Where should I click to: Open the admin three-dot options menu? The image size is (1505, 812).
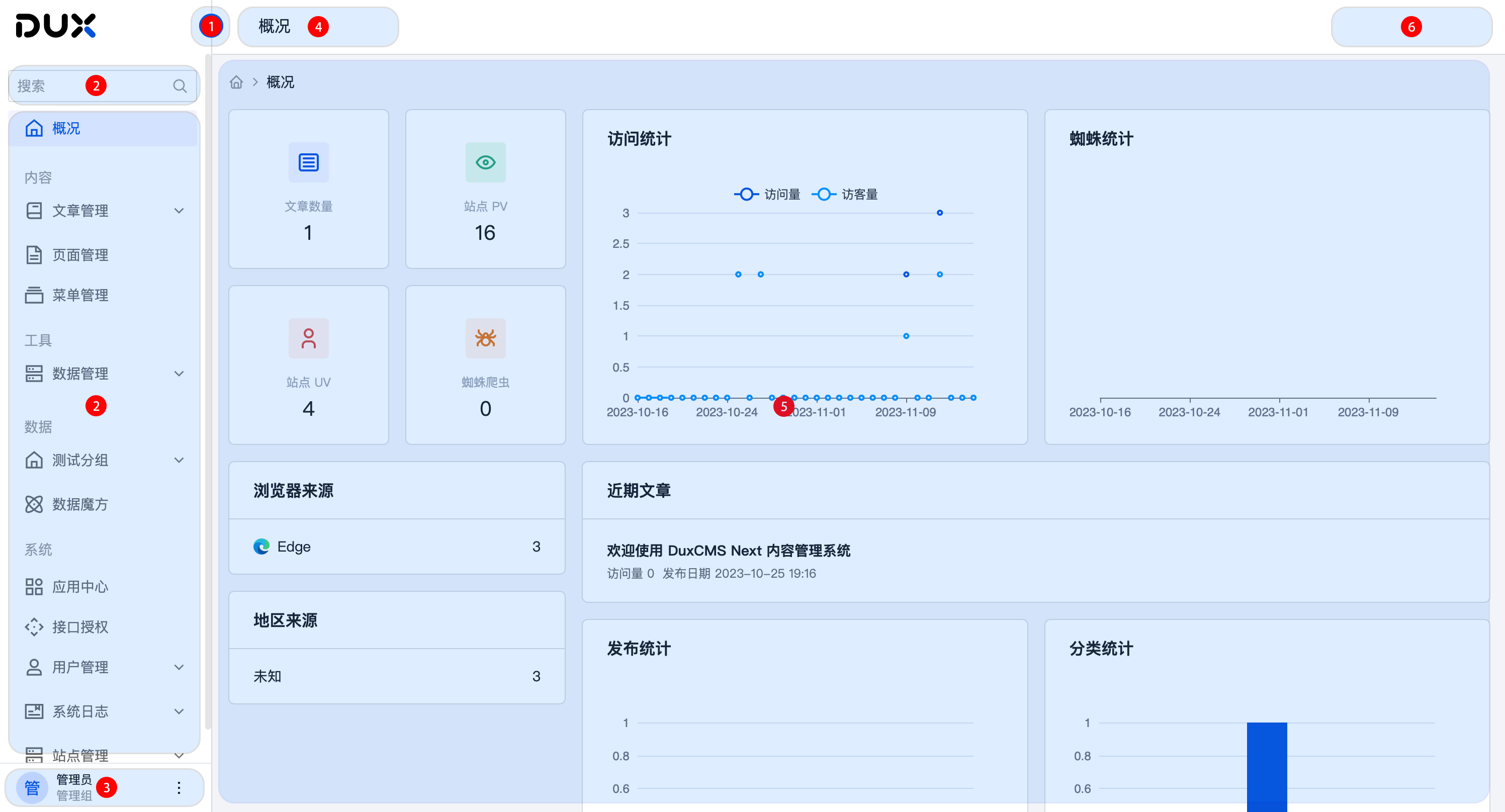(179, 787)
